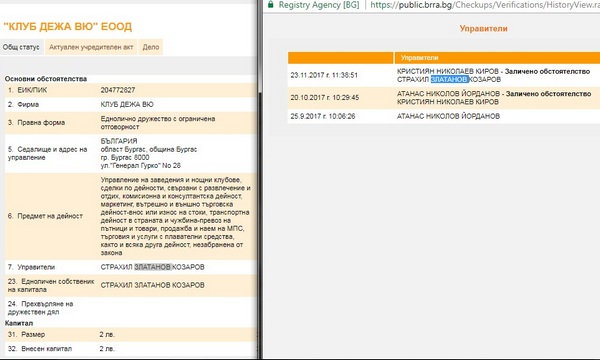Image resolution: width=600 pixels, height=360 pixels.
Task: Open the Общ статус tab
Action: tap(21, 47)
